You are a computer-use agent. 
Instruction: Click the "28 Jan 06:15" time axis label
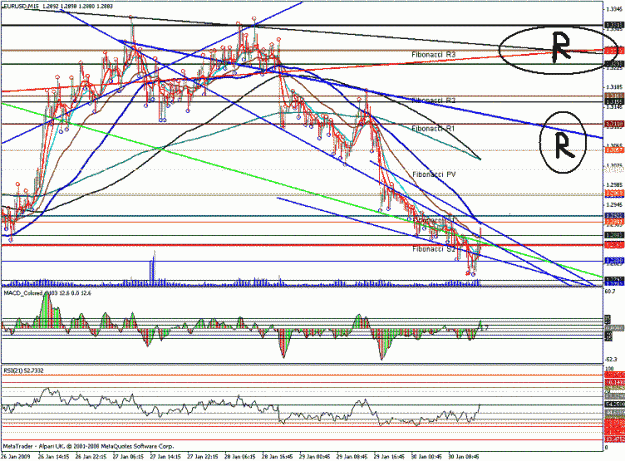pyautogui.click(x=240, y=457)
